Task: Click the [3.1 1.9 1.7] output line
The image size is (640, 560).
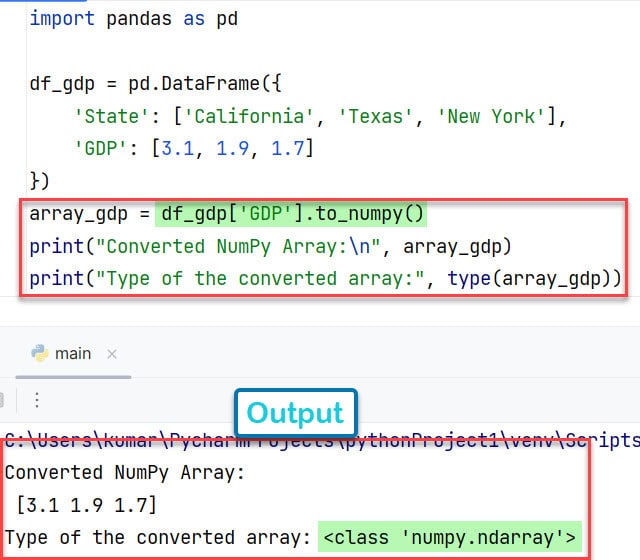Action: coord(87,505)
